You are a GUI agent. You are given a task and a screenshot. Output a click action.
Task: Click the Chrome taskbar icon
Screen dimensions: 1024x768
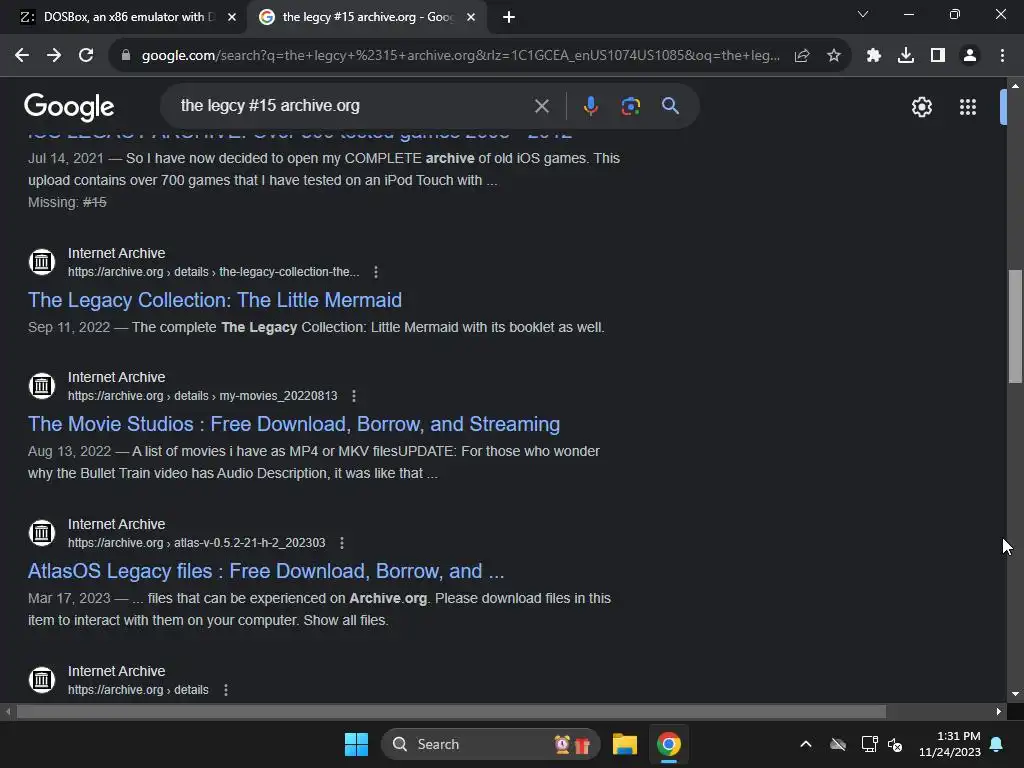pos(669,744)
